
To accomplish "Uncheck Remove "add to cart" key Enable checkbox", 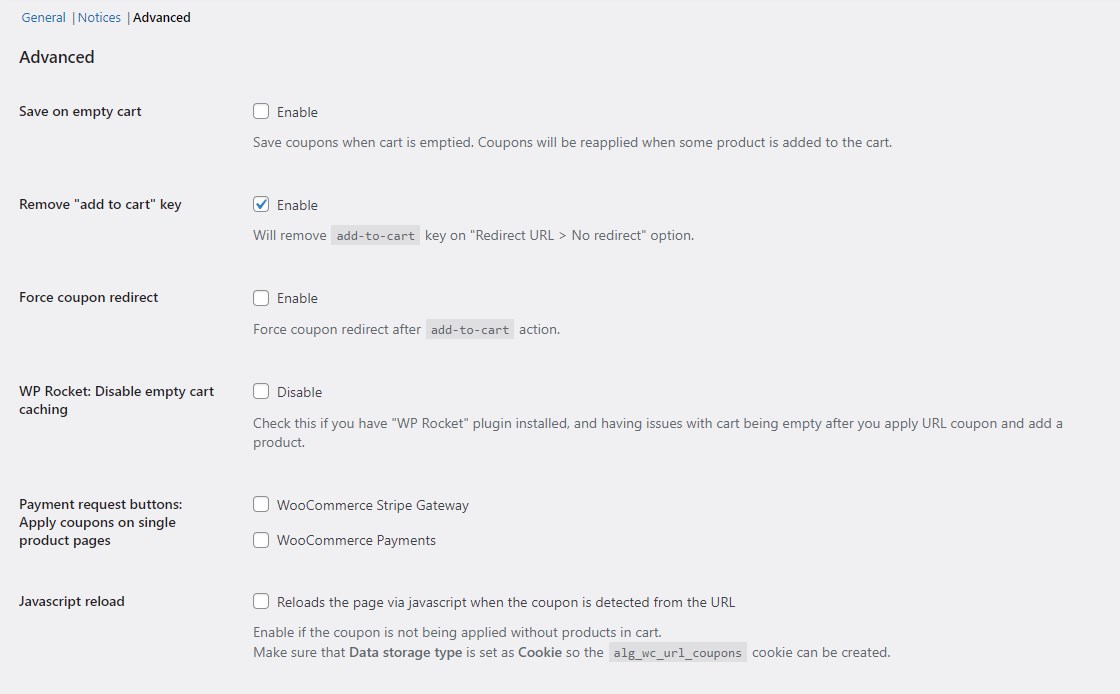I will point(261,204).
